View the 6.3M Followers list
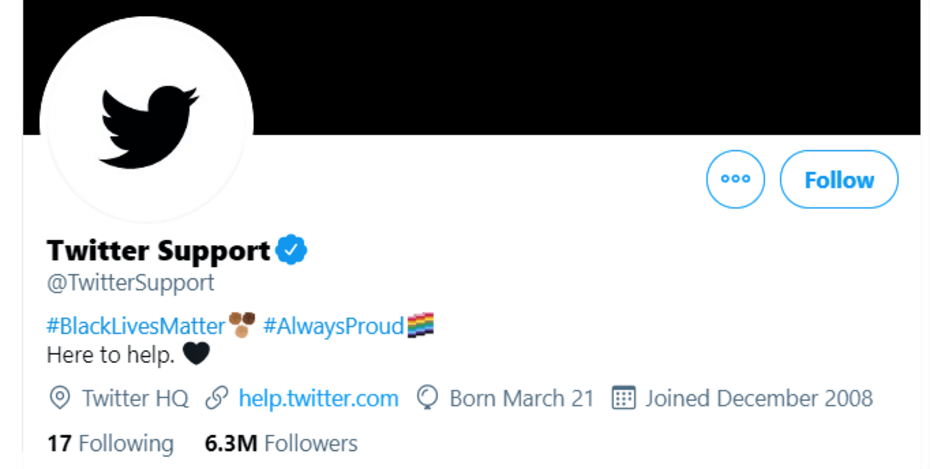930x469 pixels. (x=281, y=443)
